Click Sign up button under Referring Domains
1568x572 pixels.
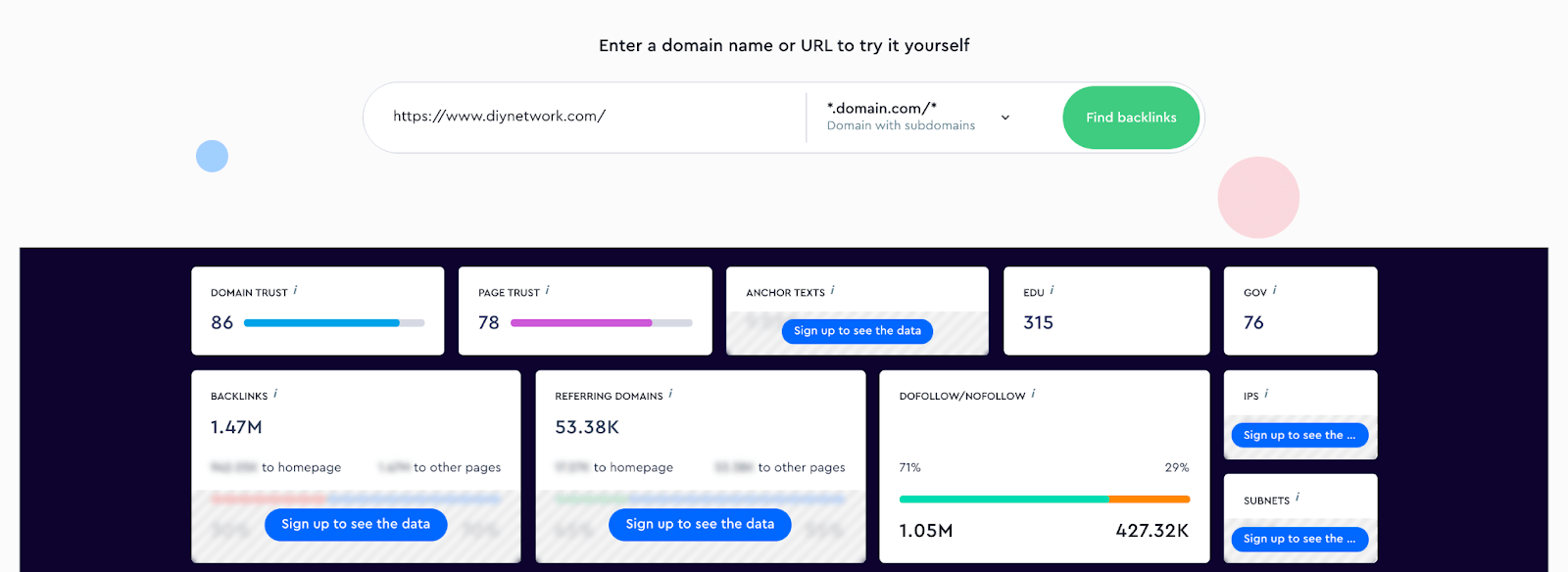coord(700,524)
